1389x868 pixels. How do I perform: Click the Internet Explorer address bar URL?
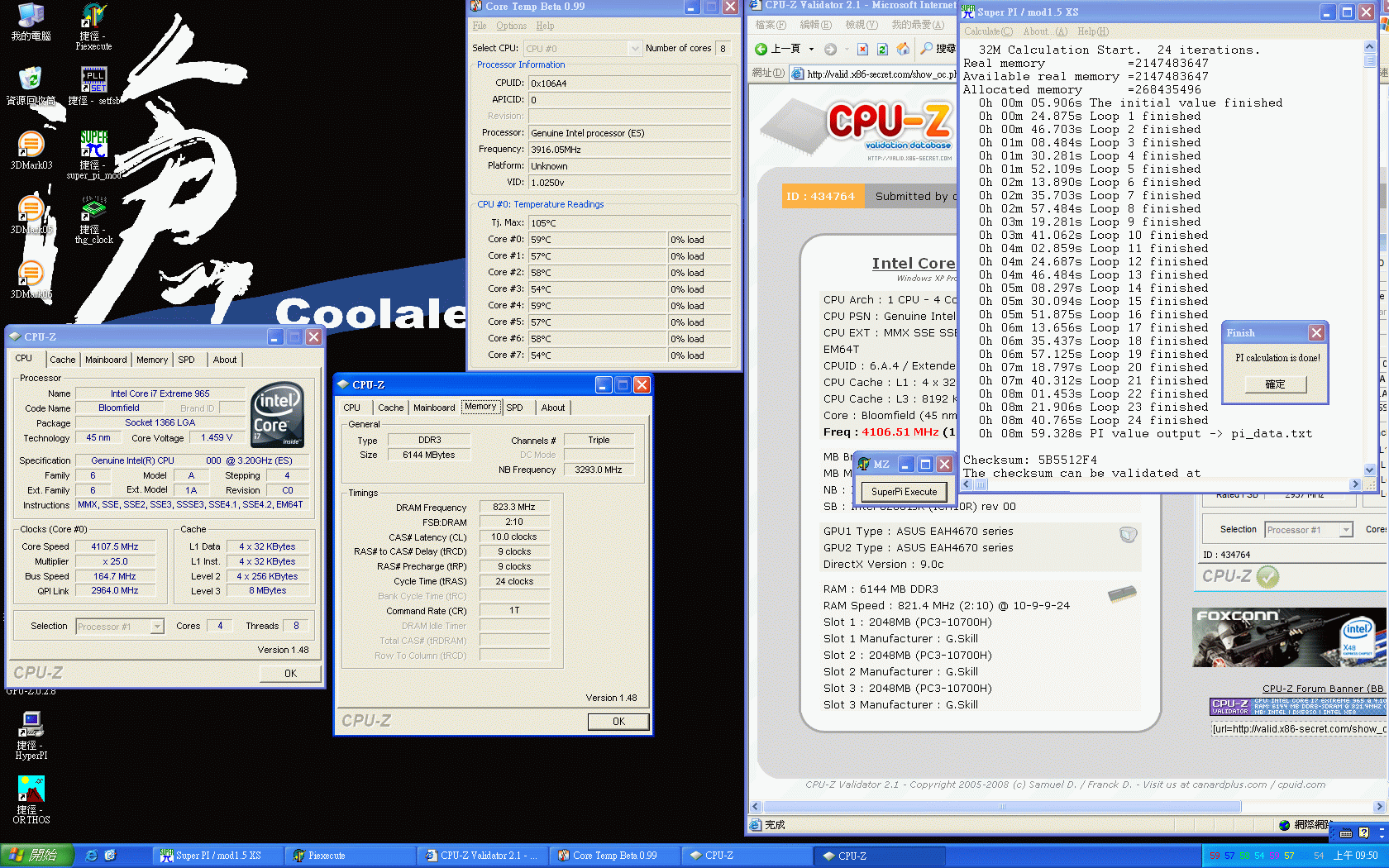881,74
